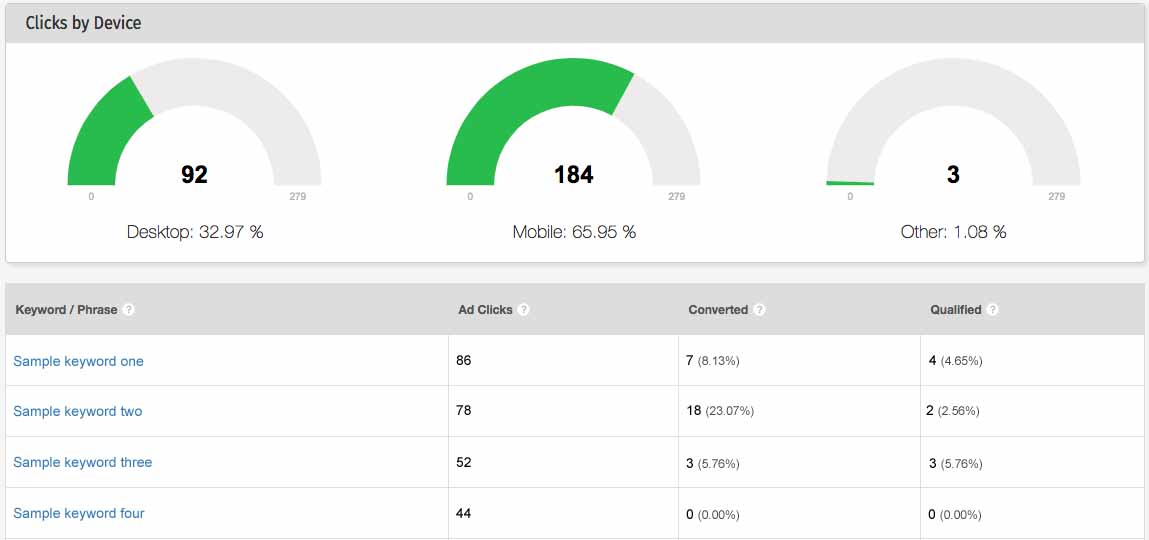Click help icon next to Keyword / Phrase
1149x540 pixels.
(128, 310)
